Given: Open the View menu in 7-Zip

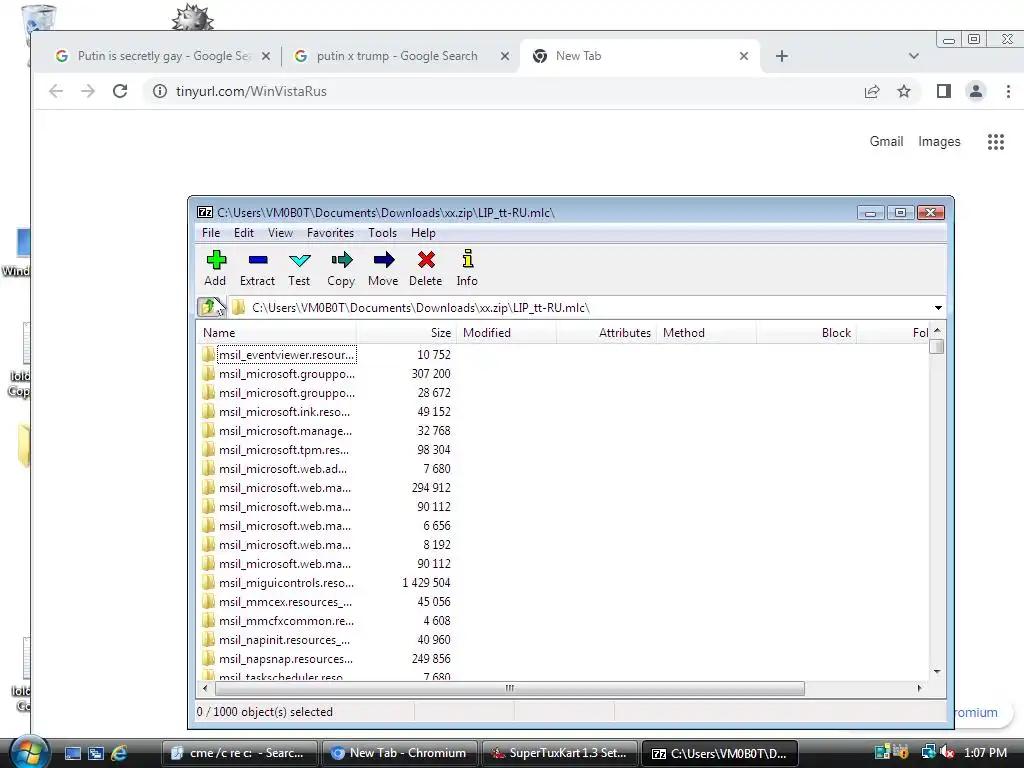Looking at the screenshot, I should pyautogui.click(x=280, y=233).
